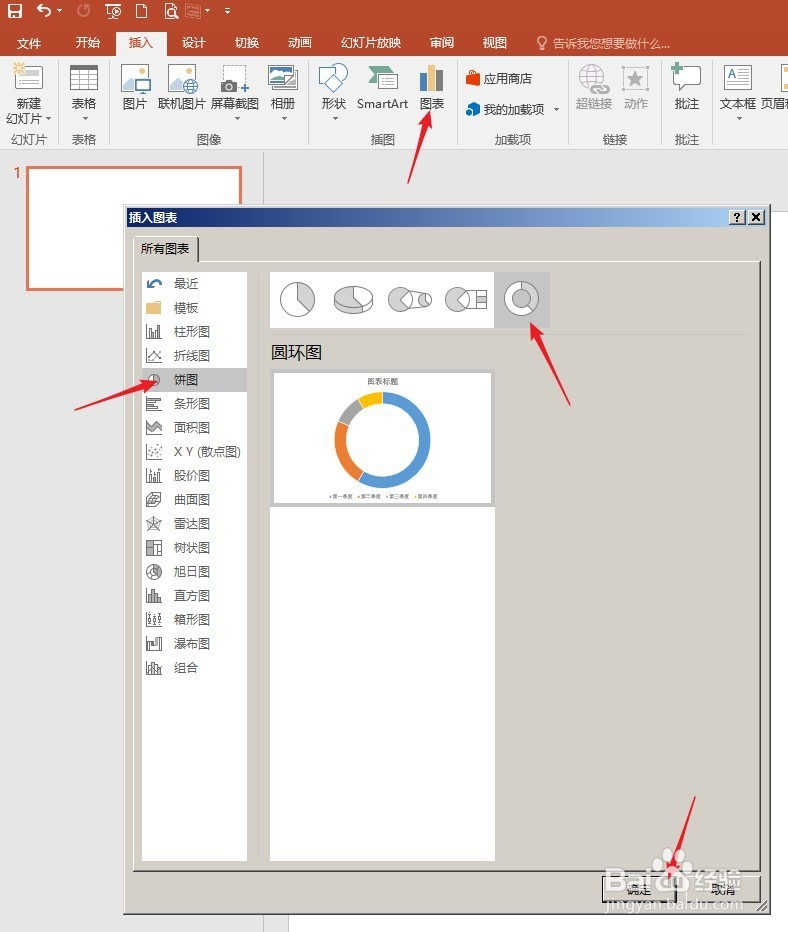The width and height of the screenshot is (788, 932).
Task: Switch to the 设计 Design tab
Action: [x=194, y=43]
